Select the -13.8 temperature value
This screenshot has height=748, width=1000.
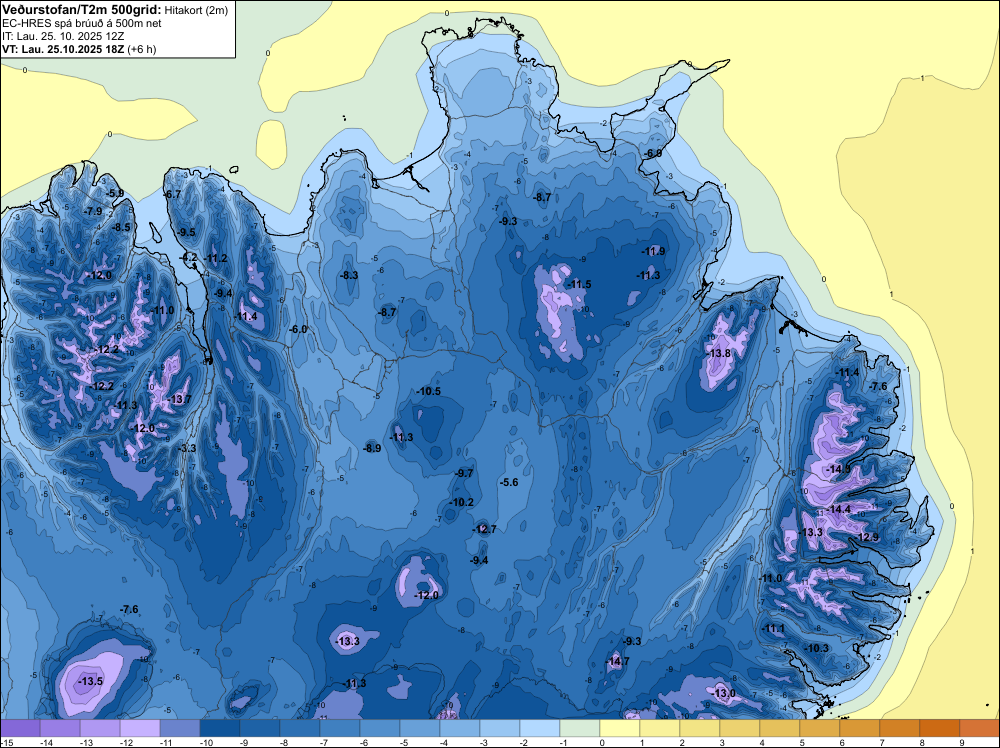(718, 353)
